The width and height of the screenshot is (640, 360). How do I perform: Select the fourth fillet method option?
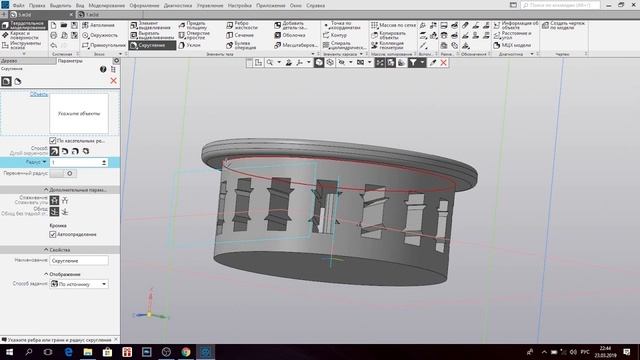pyautogui.click(x=86, y=151)
